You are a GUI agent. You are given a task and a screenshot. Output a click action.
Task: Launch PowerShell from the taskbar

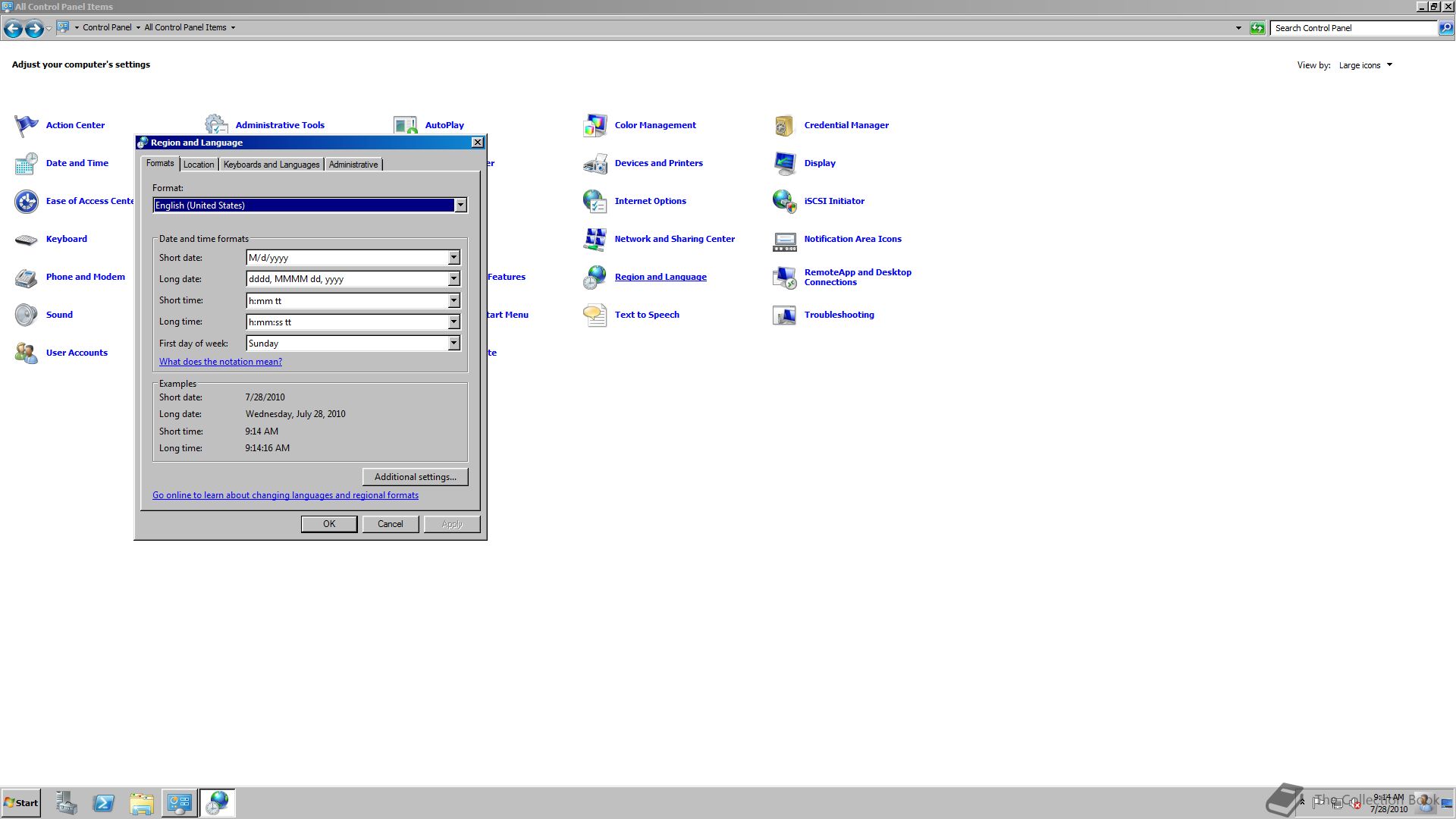click(x=104, y=803)
